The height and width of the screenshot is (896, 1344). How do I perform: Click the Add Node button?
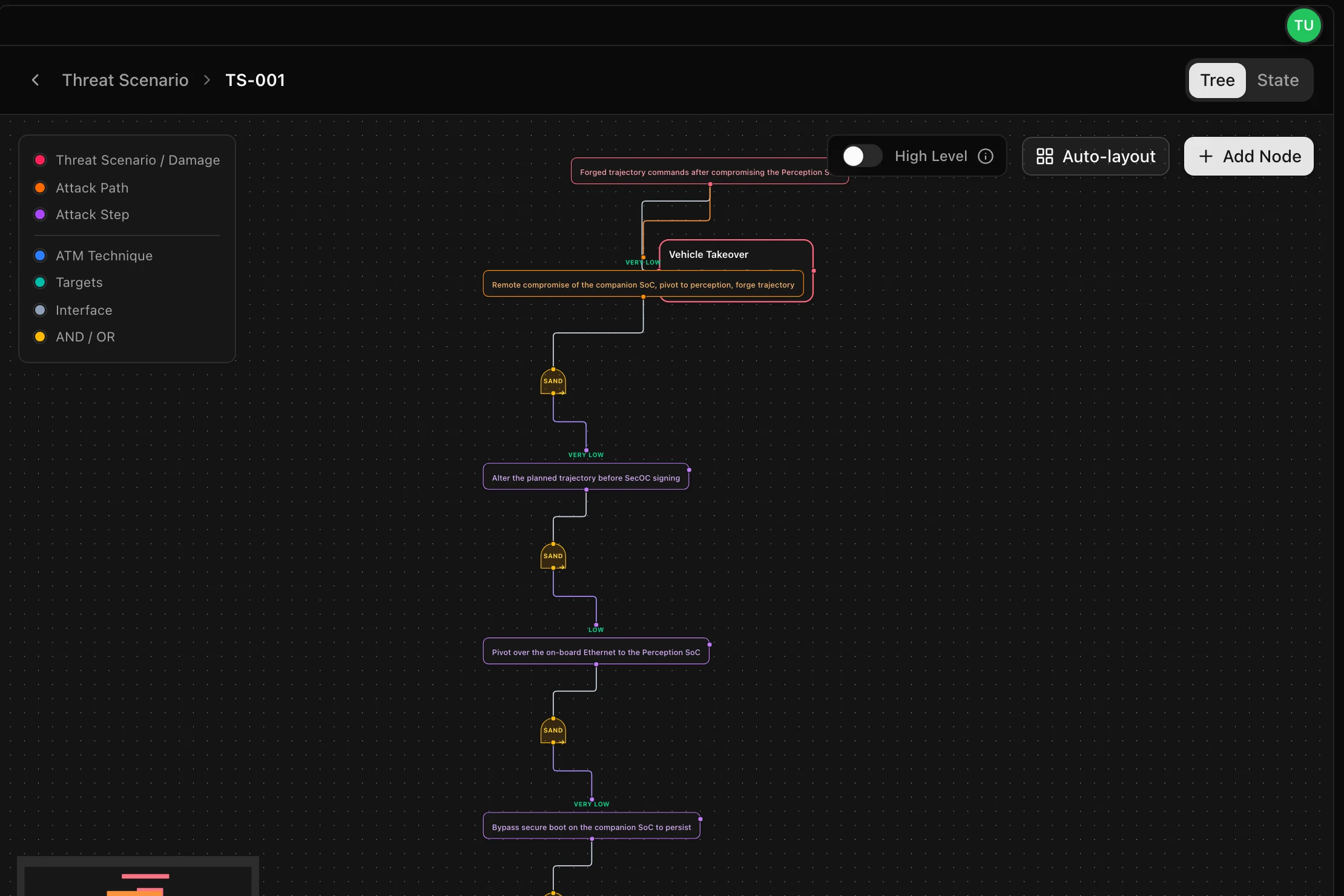(1248, 156)
